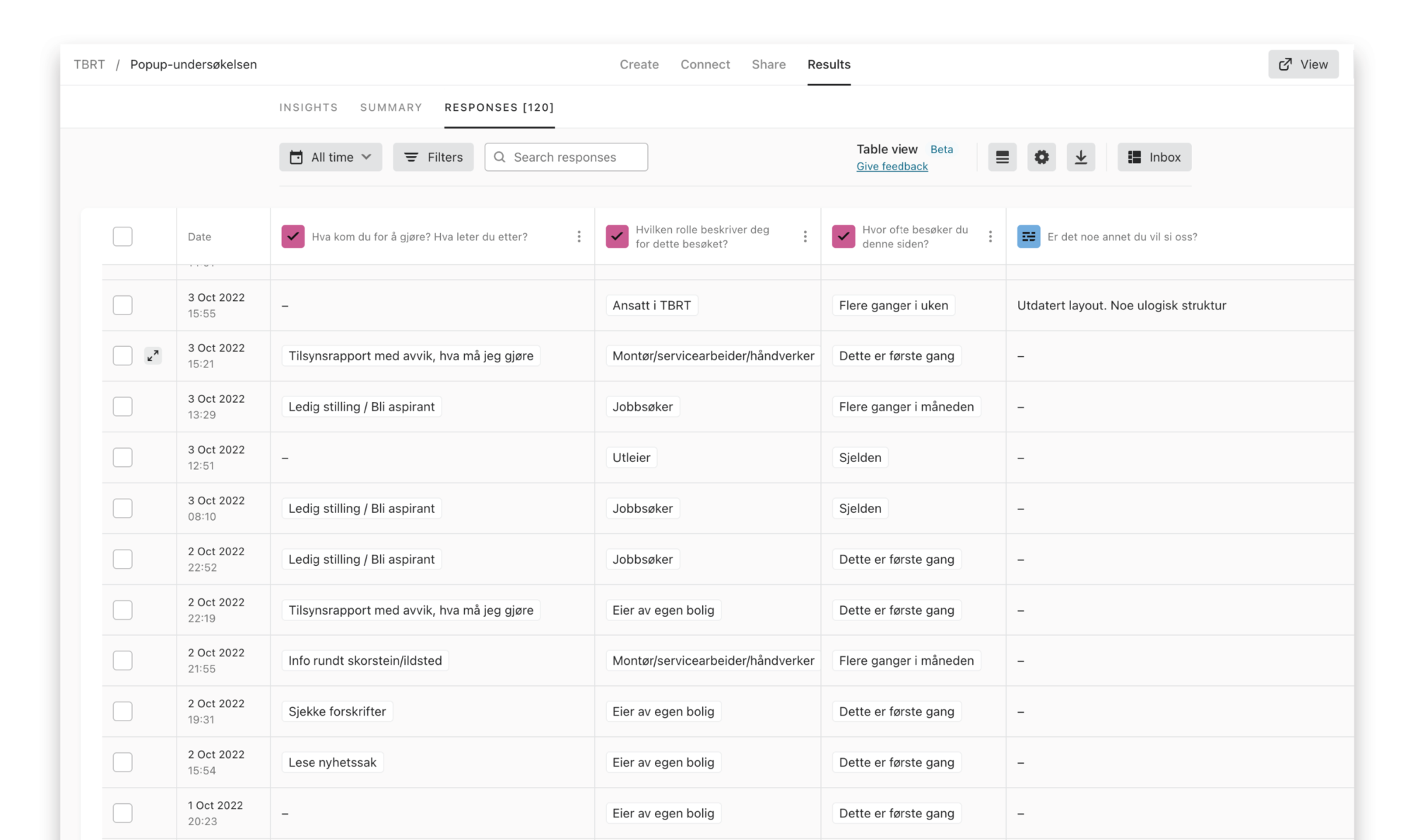Open the Filters panel
Viewport: 1413px width, 840px height.
pos(433,157)
